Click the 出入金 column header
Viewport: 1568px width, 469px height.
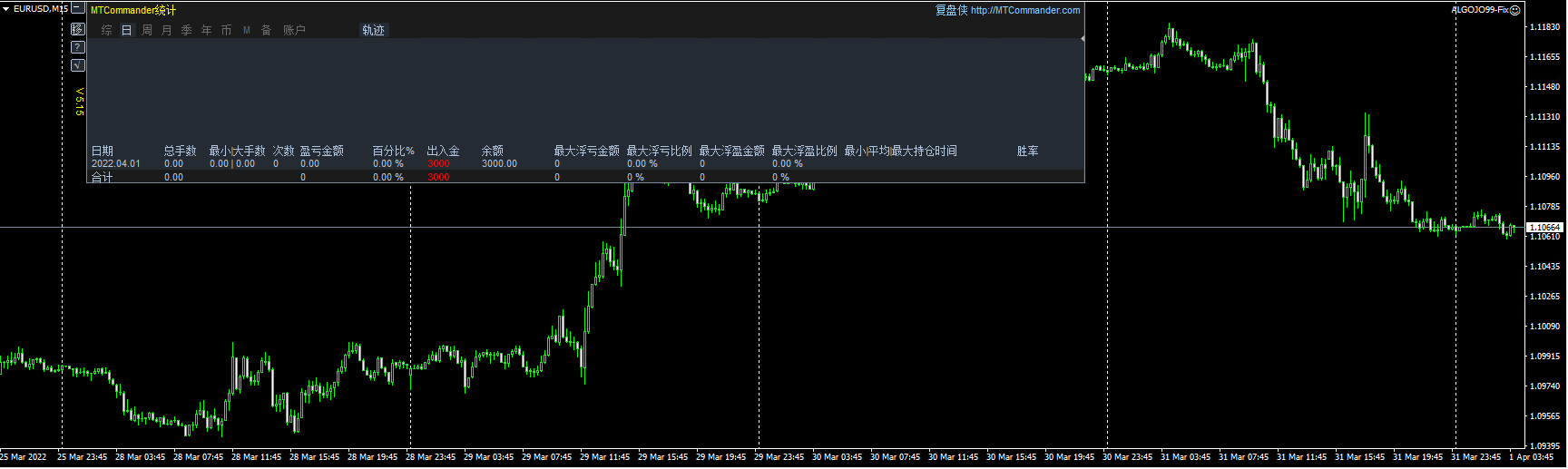pos(443,151)
